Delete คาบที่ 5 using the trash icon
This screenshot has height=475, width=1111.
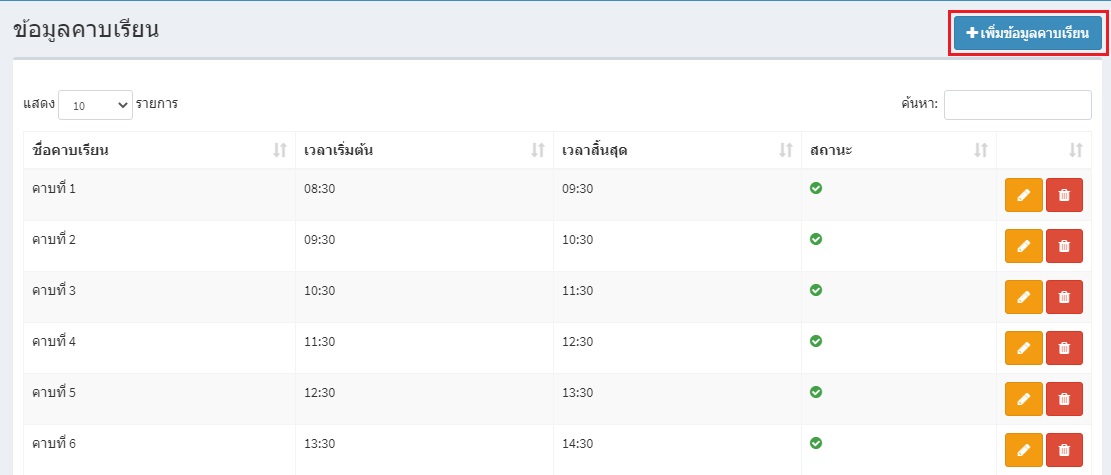[1064, 399]
